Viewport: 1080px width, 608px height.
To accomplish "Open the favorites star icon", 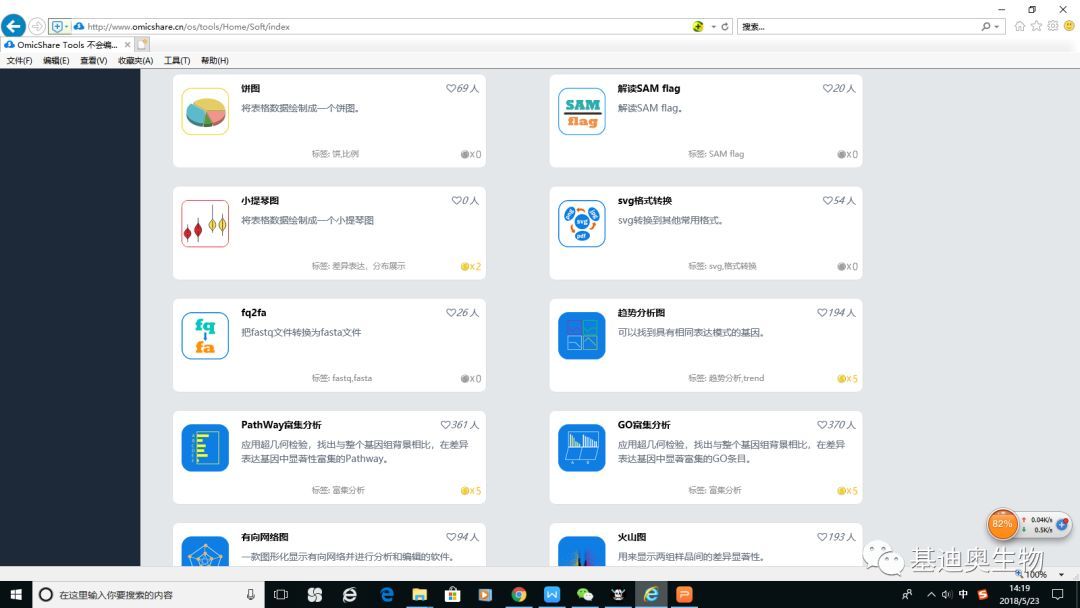I will 1036,26.
